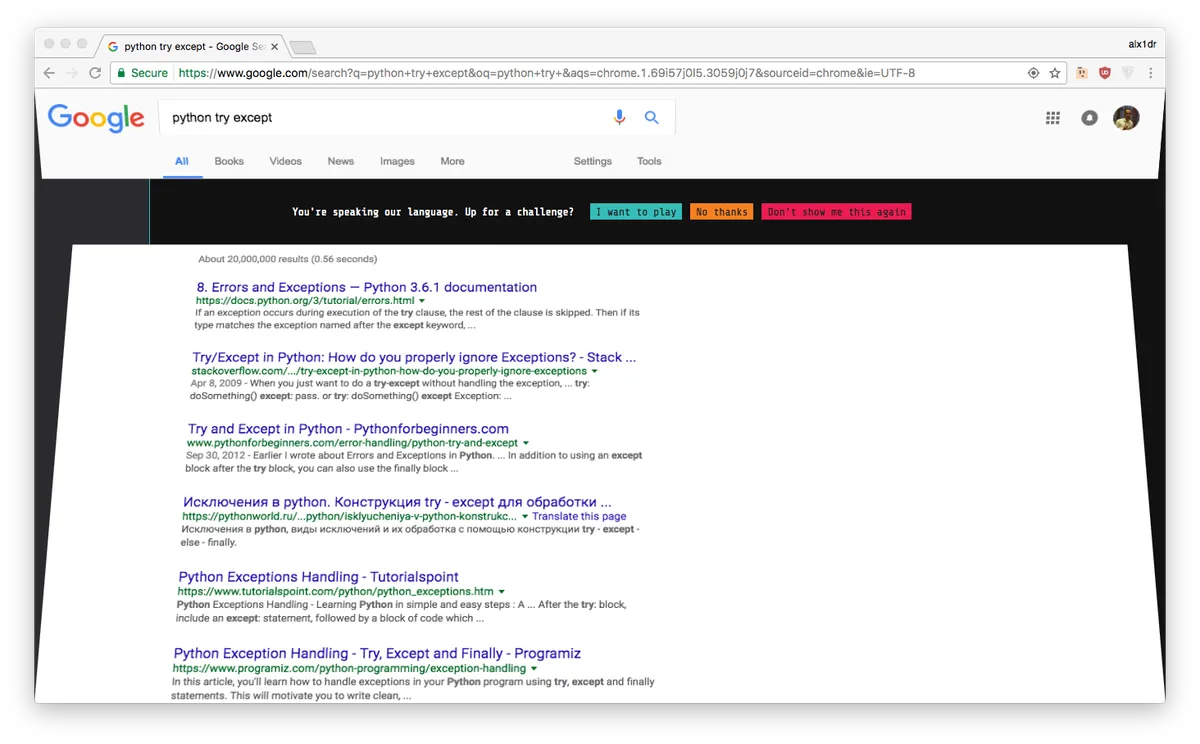
Task: Expand dropdown arrow next to pythonforbeginners URL
Action: [526, 443]
